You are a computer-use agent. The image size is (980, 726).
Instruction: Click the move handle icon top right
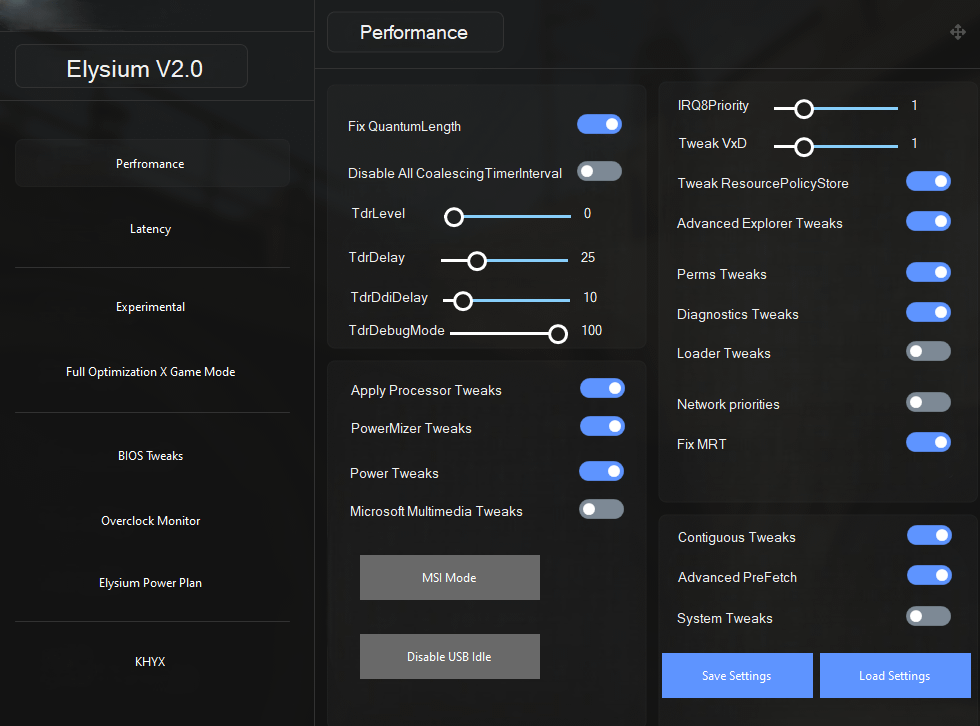tap(957, 32)
